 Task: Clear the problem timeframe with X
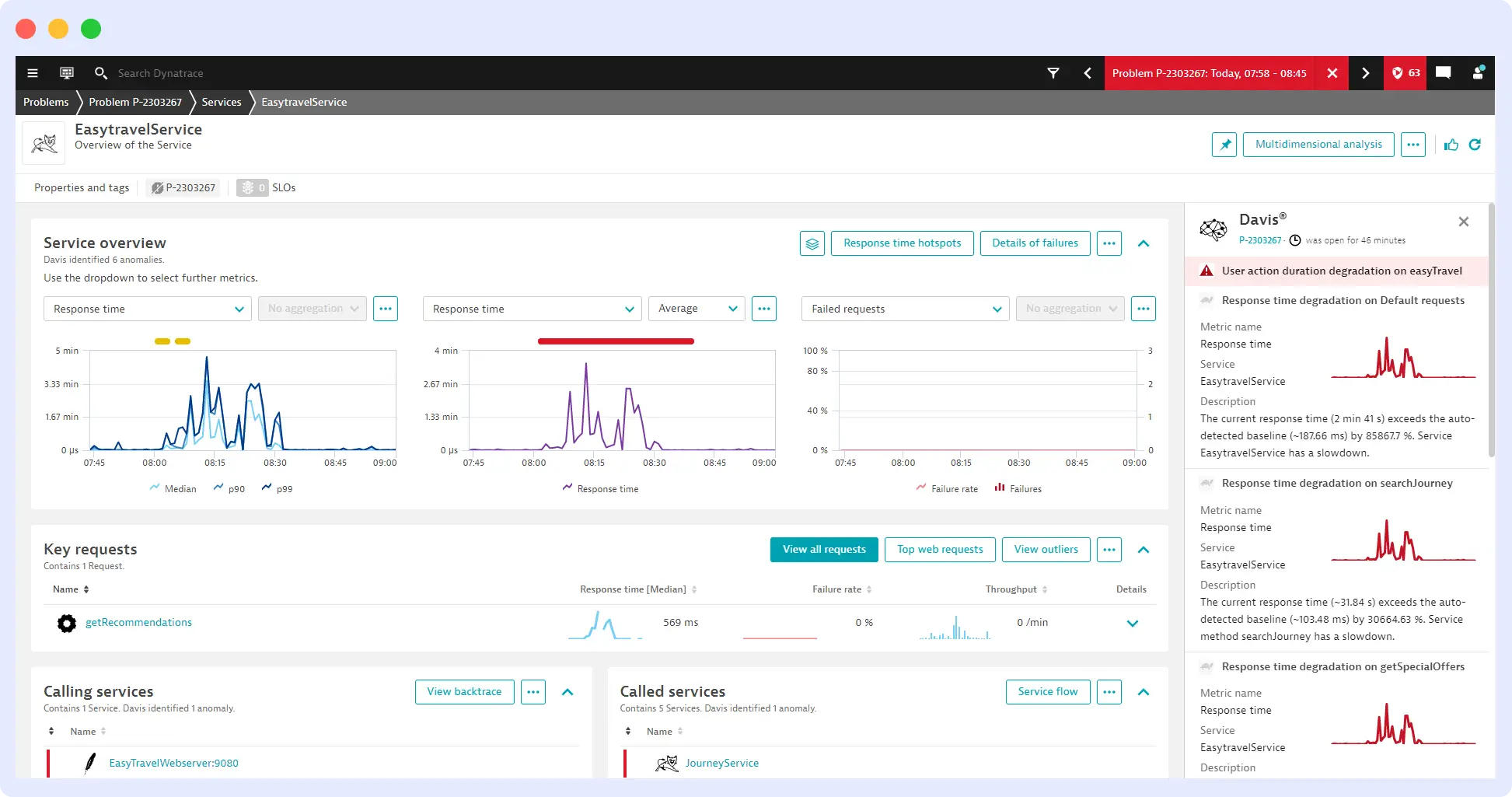pos(1332,73)
